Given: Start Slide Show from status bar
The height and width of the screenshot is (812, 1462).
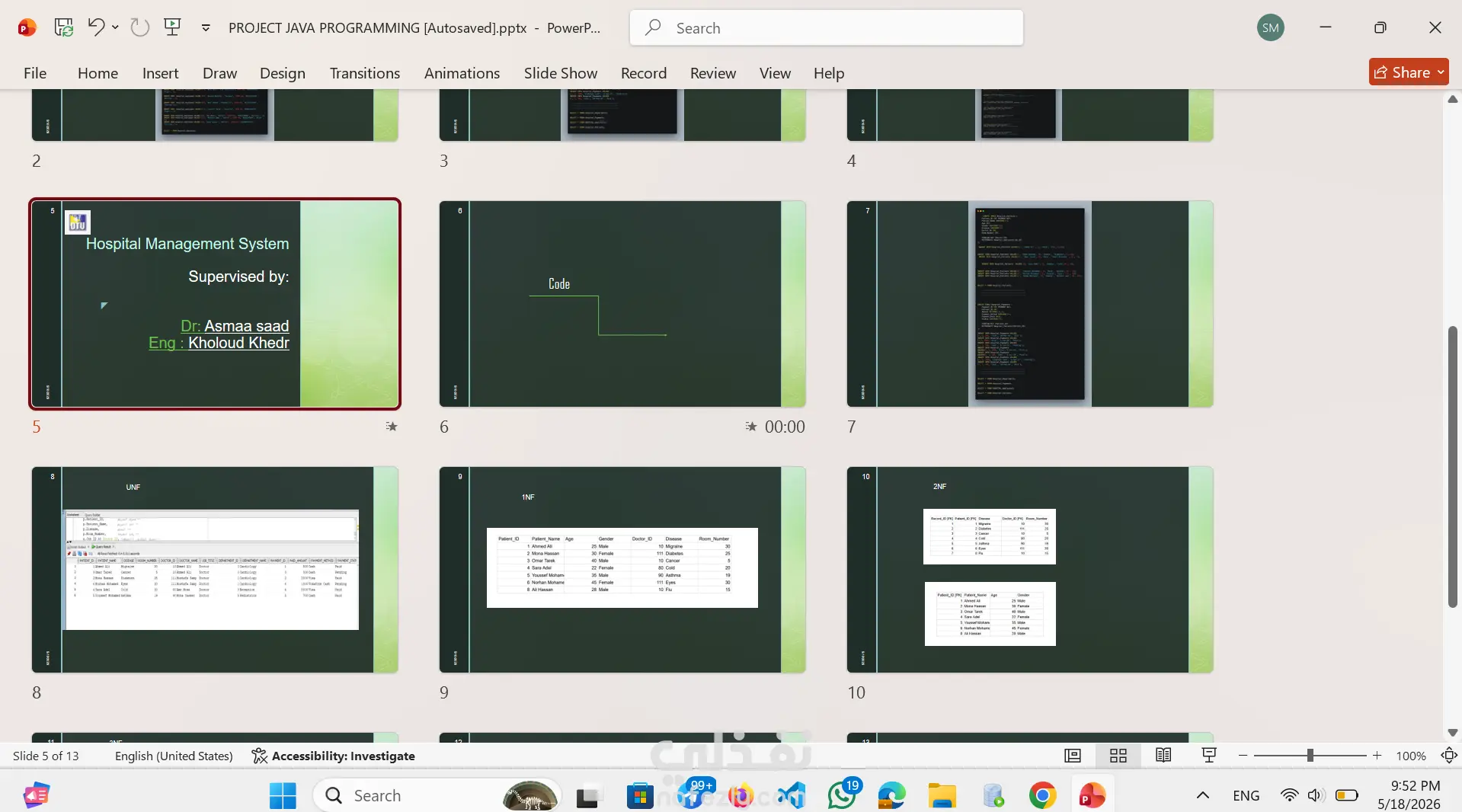Looking at the screenshot, I should pyautogui.click(x=1209, y=756).
